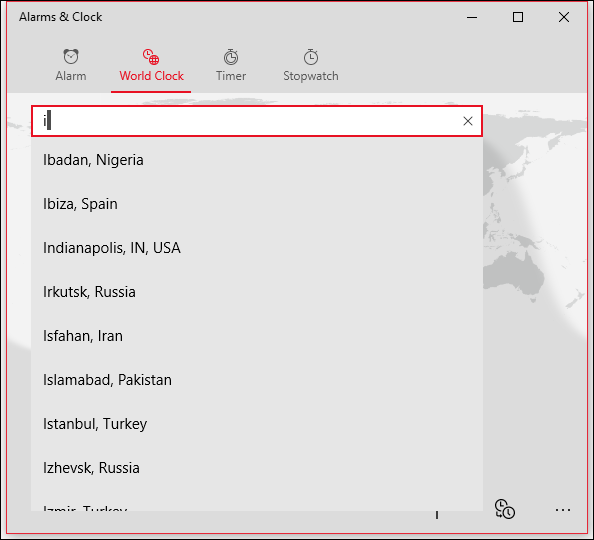Pick Istanbul, Turkey suggestion
The image size is (594, 540).
click(257, 424)
